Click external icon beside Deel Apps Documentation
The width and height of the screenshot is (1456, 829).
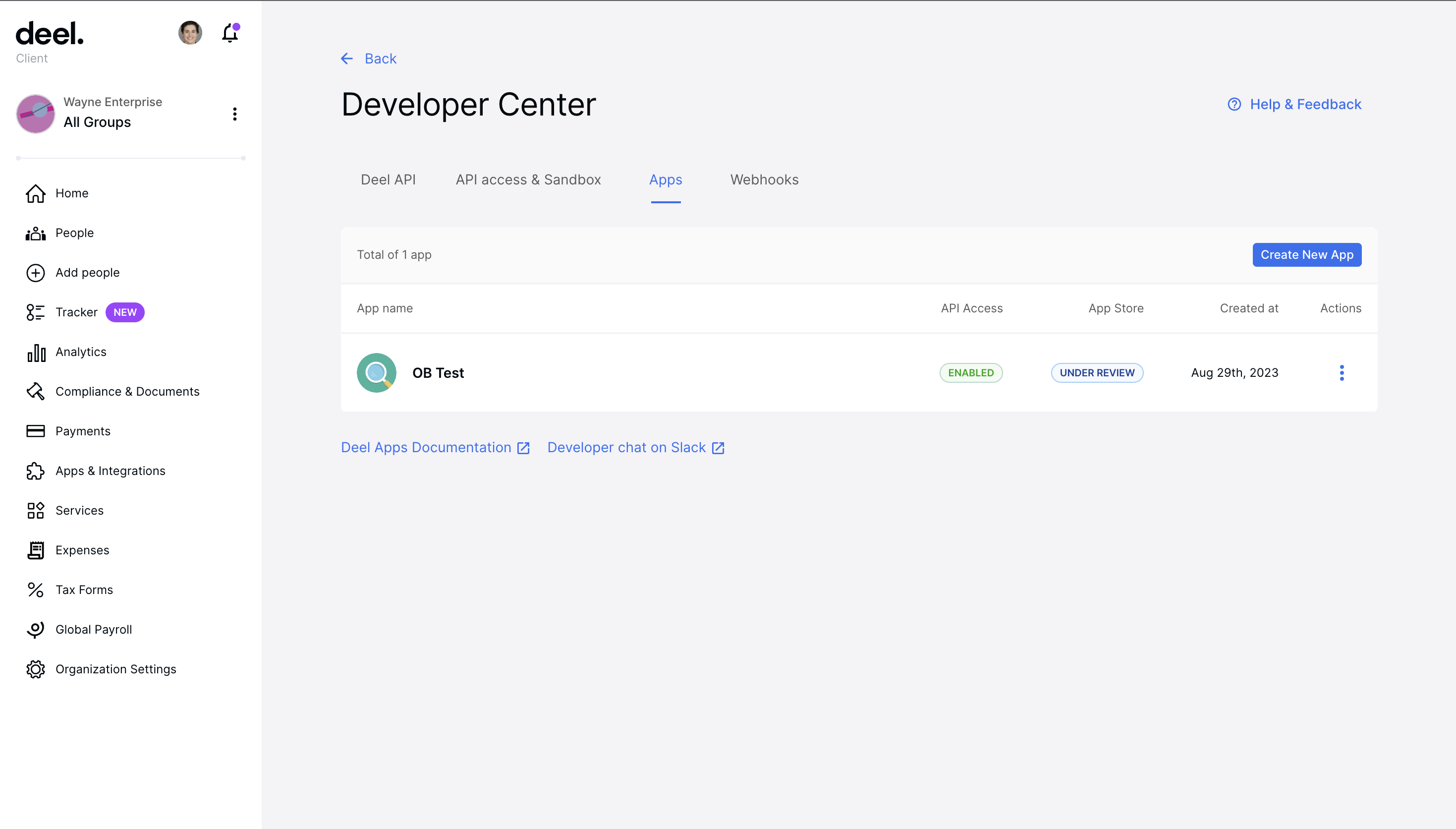click(x=523, y=448)
